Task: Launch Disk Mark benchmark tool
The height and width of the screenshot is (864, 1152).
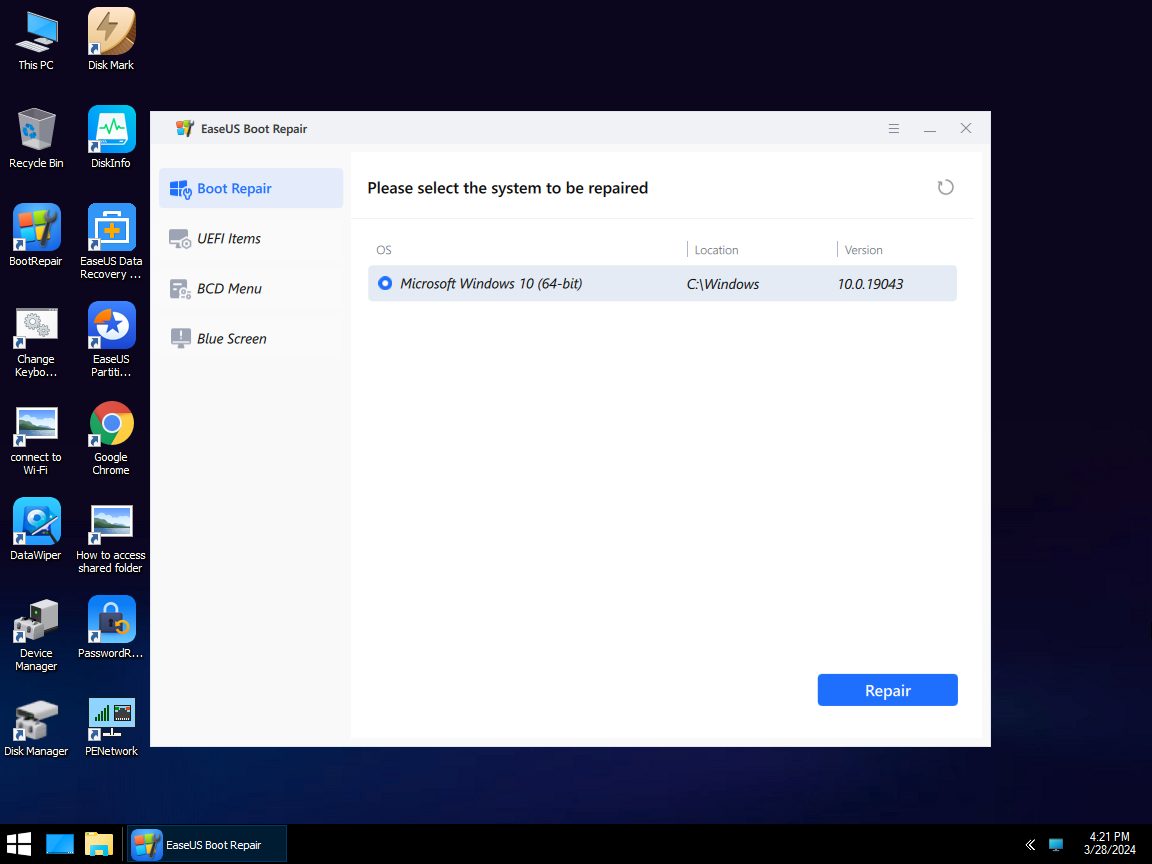Action: [x=110, y=30]
